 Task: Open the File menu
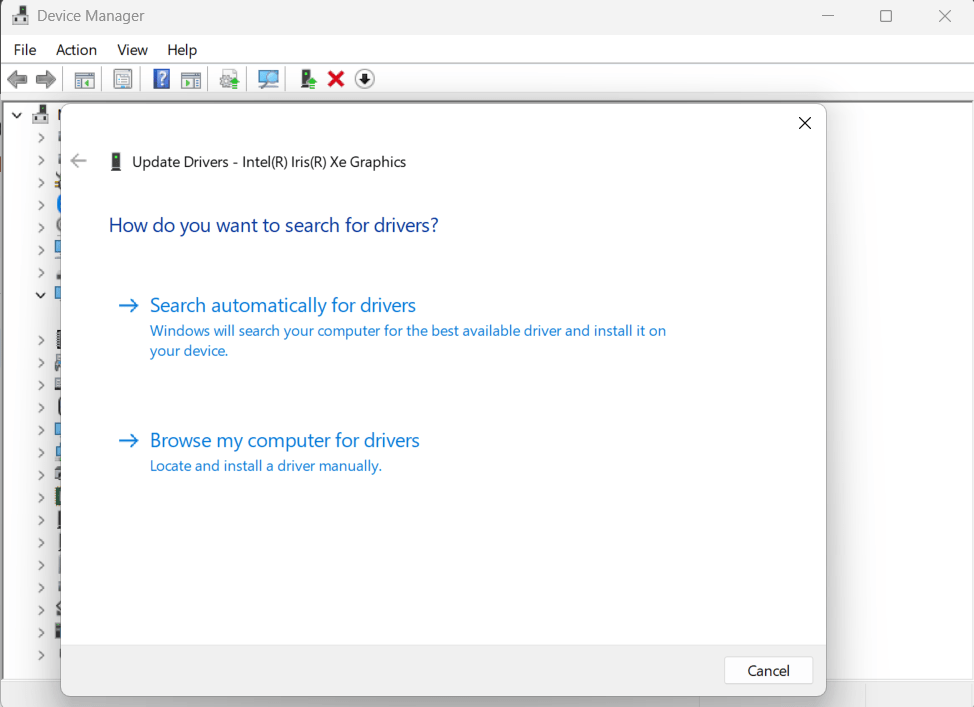click(x=25, y=50)
